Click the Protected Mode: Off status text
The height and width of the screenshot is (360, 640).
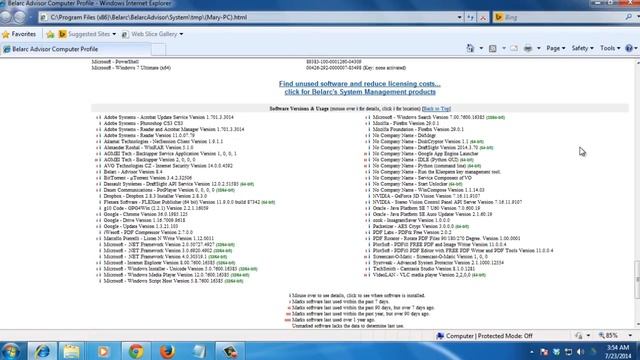(x=505, y=336)
